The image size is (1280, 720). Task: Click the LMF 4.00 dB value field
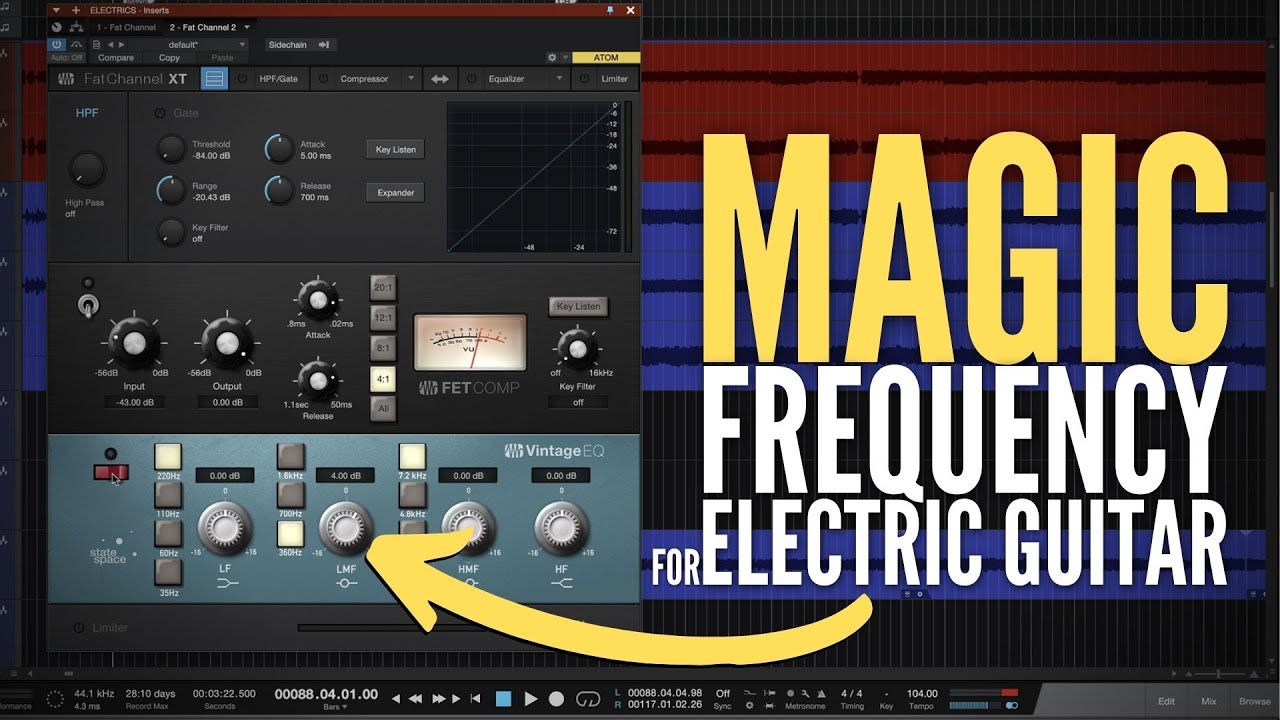tap(346, 476)
